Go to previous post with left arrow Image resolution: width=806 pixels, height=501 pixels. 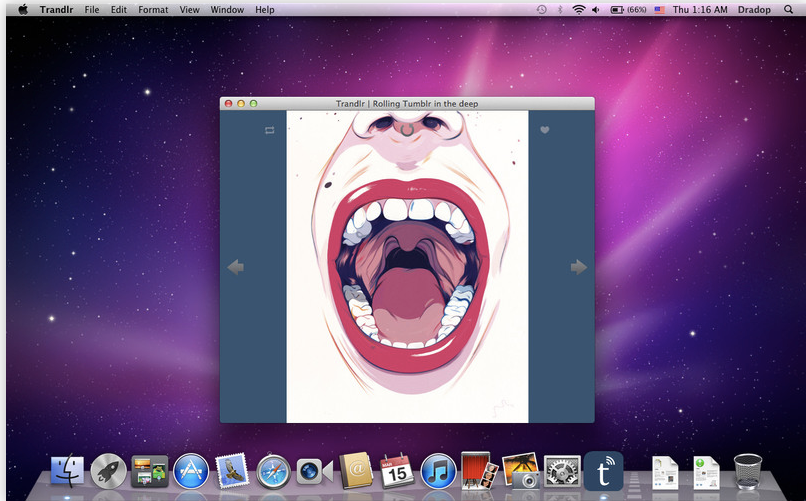(235, 267)
